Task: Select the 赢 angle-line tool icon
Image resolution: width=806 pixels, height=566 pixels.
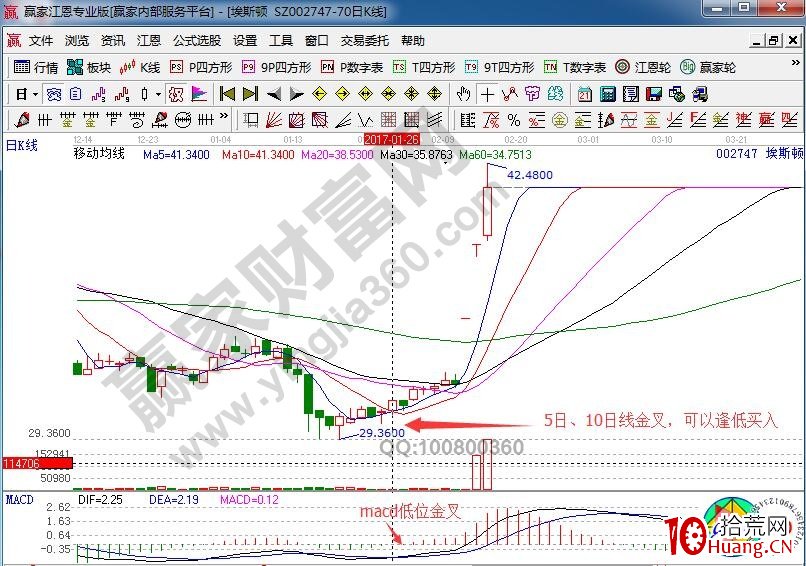Action: coord(766,120)
